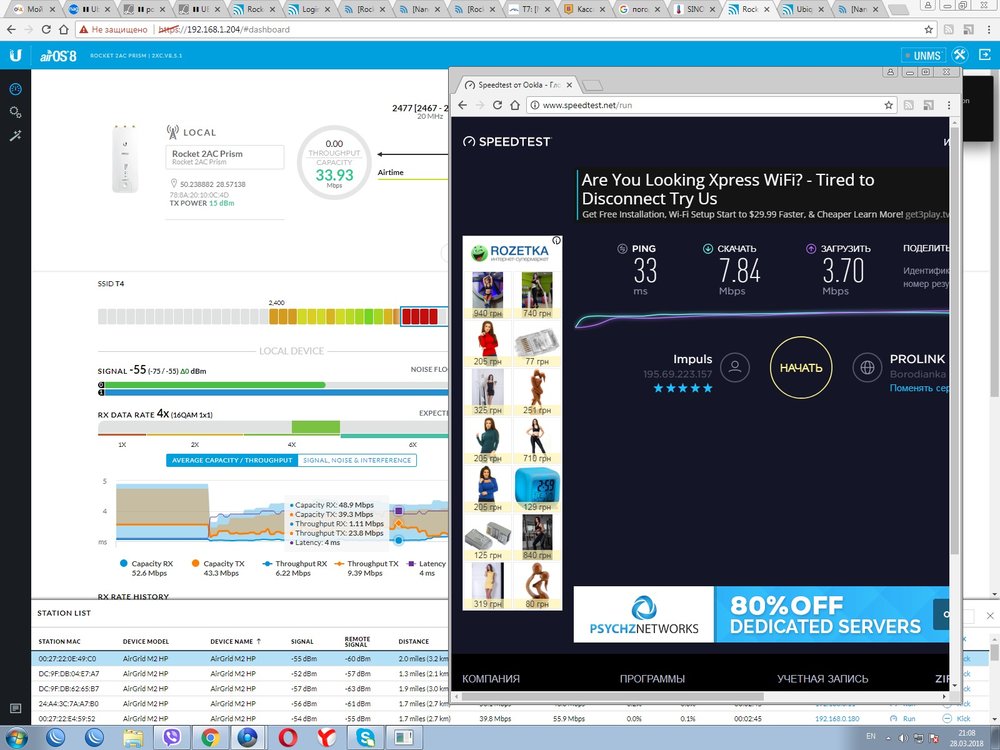Switch to Signal, Noise & Interference view
Viewport: 1000px width, 750px height.
(x=356, y=460)
